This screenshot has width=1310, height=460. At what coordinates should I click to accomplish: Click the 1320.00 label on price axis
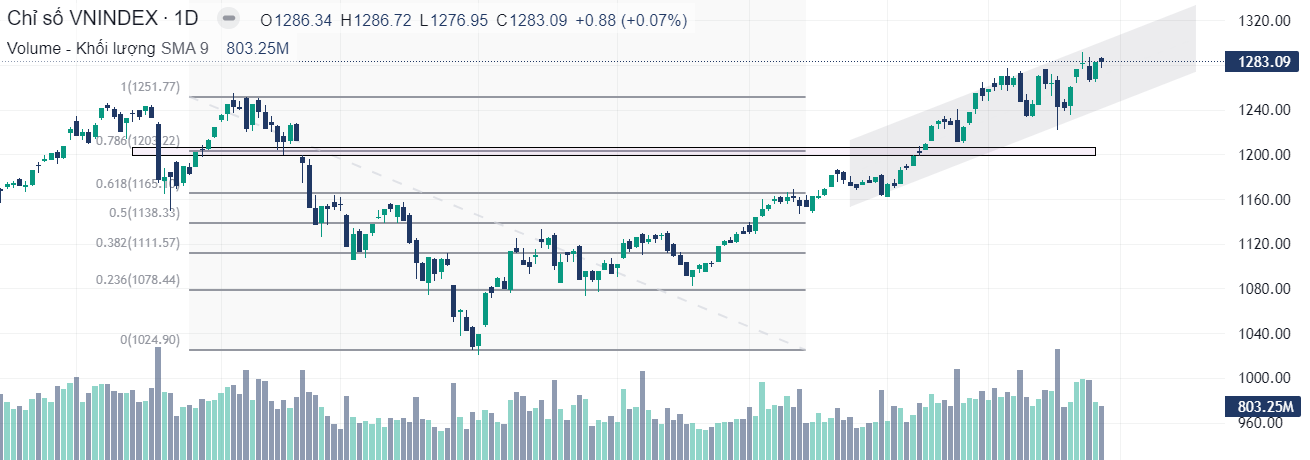(x=1259, y=20)
